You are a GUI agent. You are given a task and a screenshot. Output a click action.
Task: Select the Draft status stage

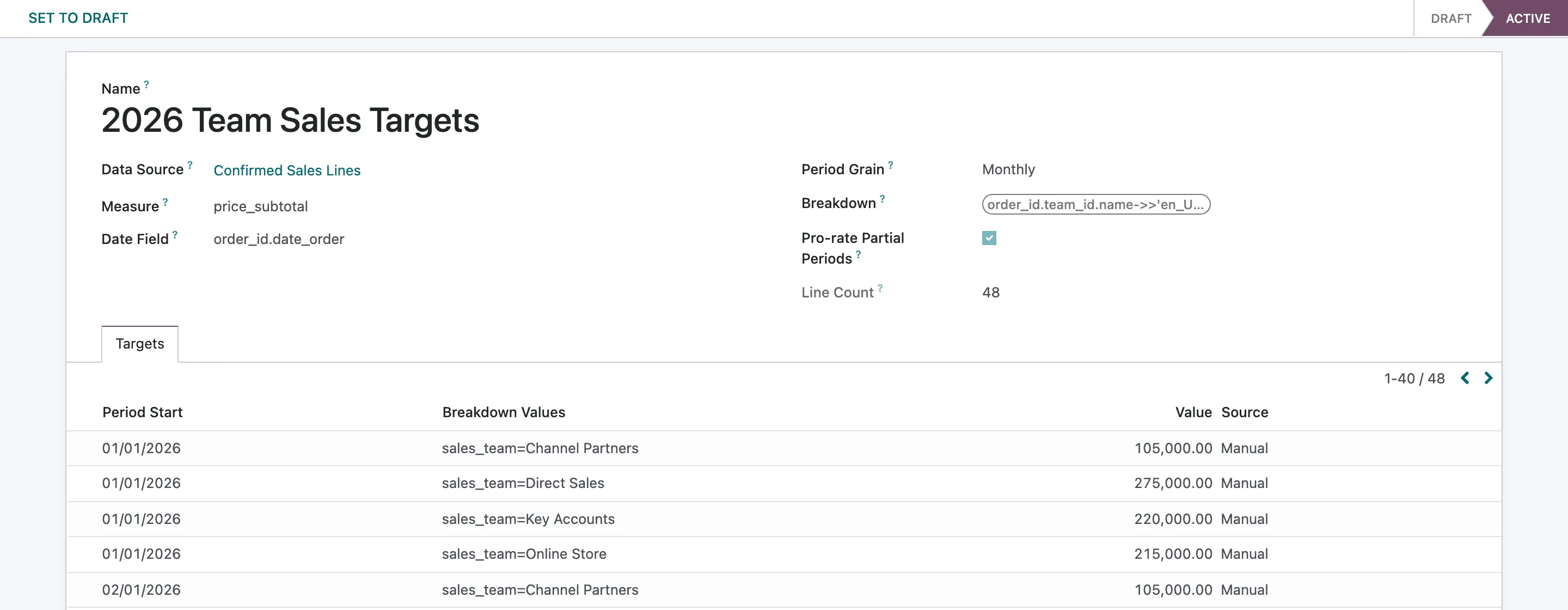coord(1450,19)
